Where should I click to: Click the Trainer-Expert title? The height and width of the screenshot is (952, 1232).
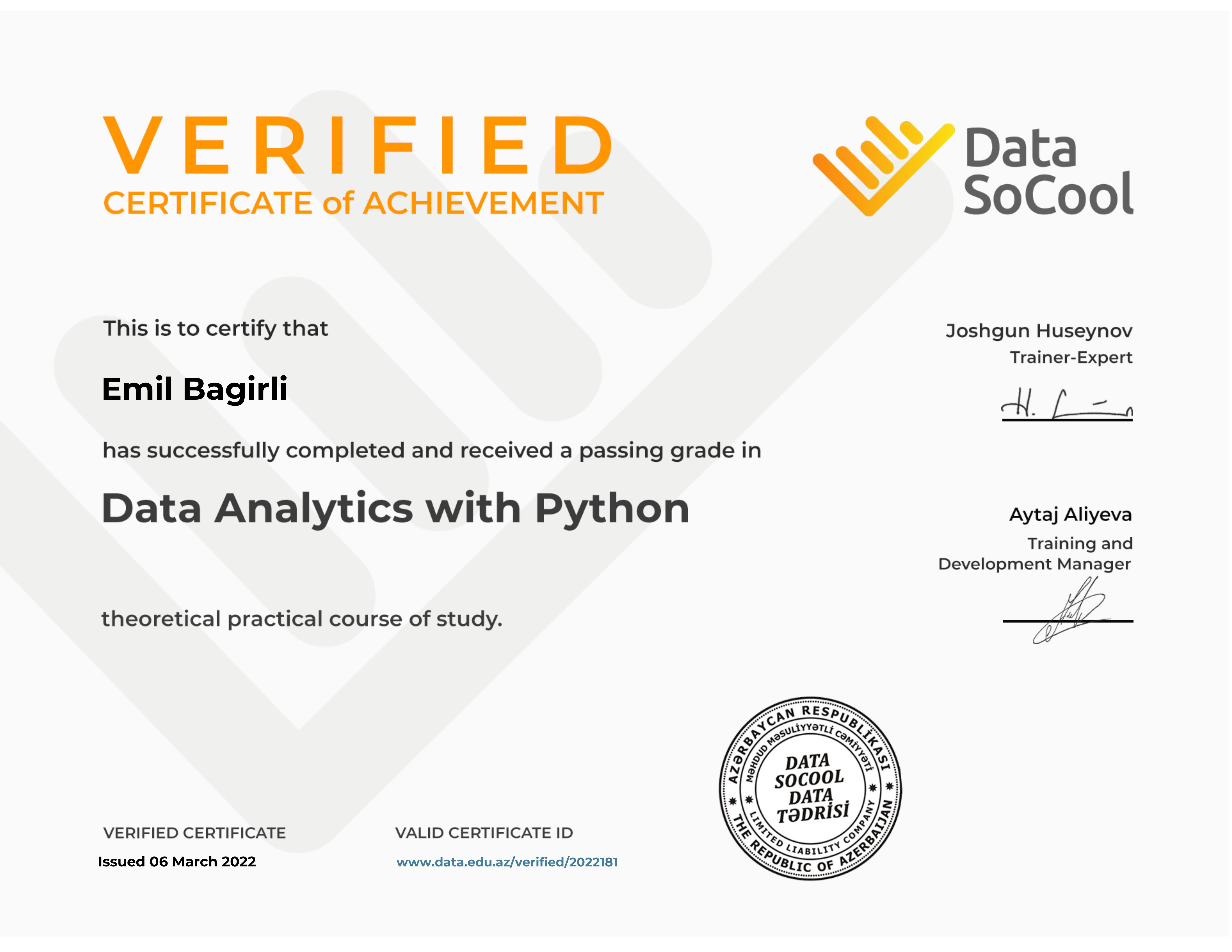pos(1071,358)
